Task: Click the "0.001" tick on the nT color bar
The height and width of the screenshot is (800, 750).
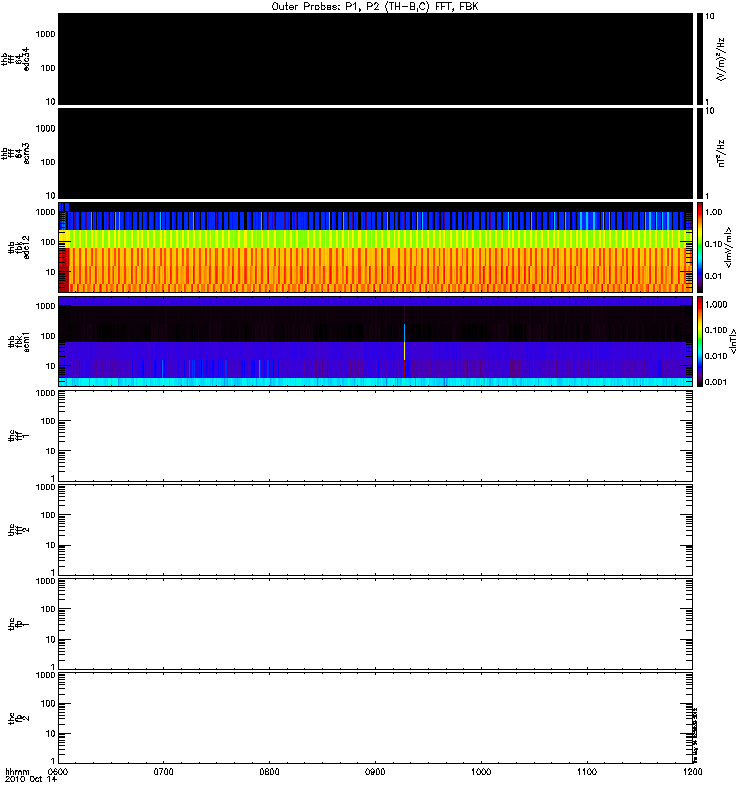Action: pos(716,382)
